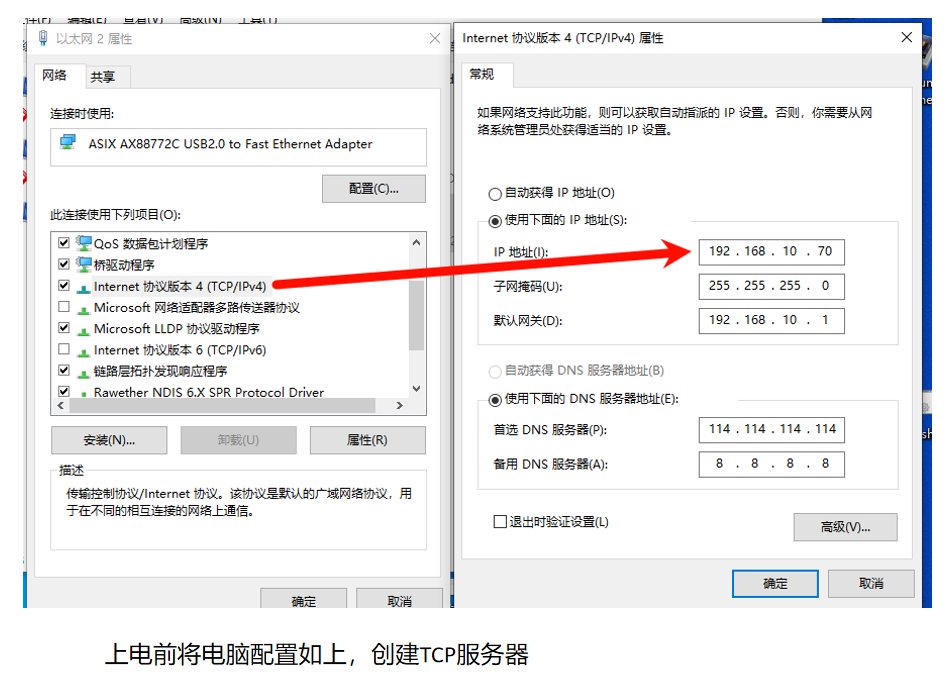Click the QoS 数据包计划程序 item icon
This screenshot has width=951, height=691.
pos(83,243)
